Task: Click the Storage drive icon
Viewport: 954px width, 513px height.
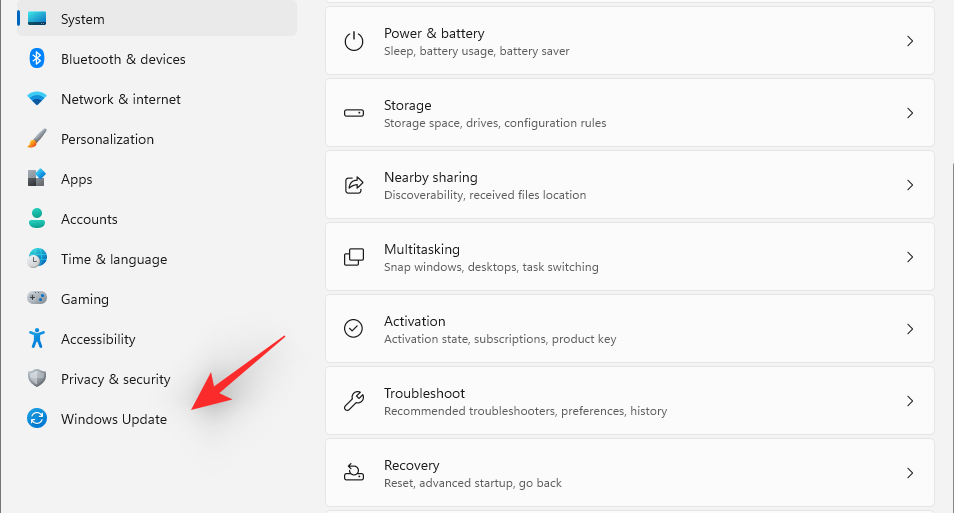Action: [x=354, y=113]
